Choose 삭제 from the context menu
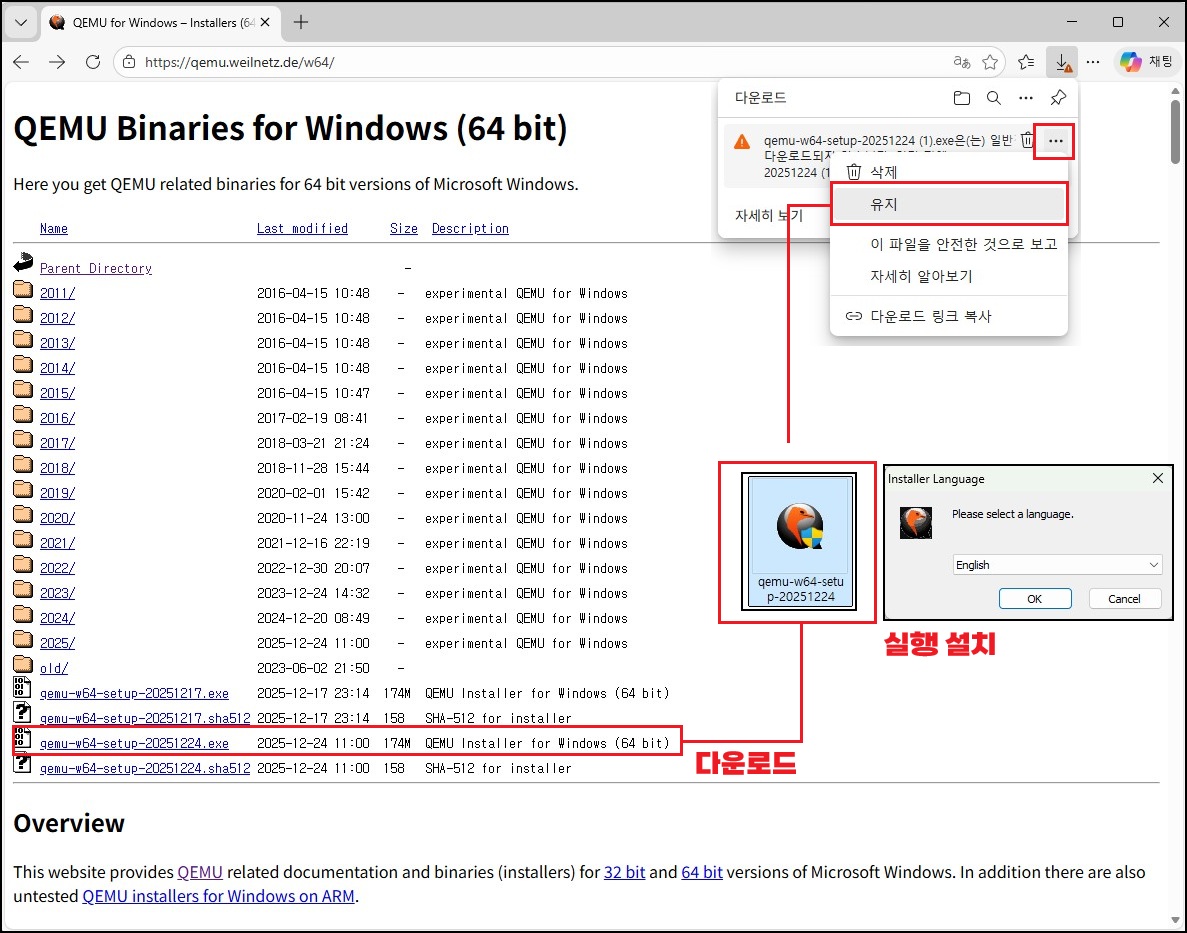The image size is (1187, 933). [x=949, y=172]
